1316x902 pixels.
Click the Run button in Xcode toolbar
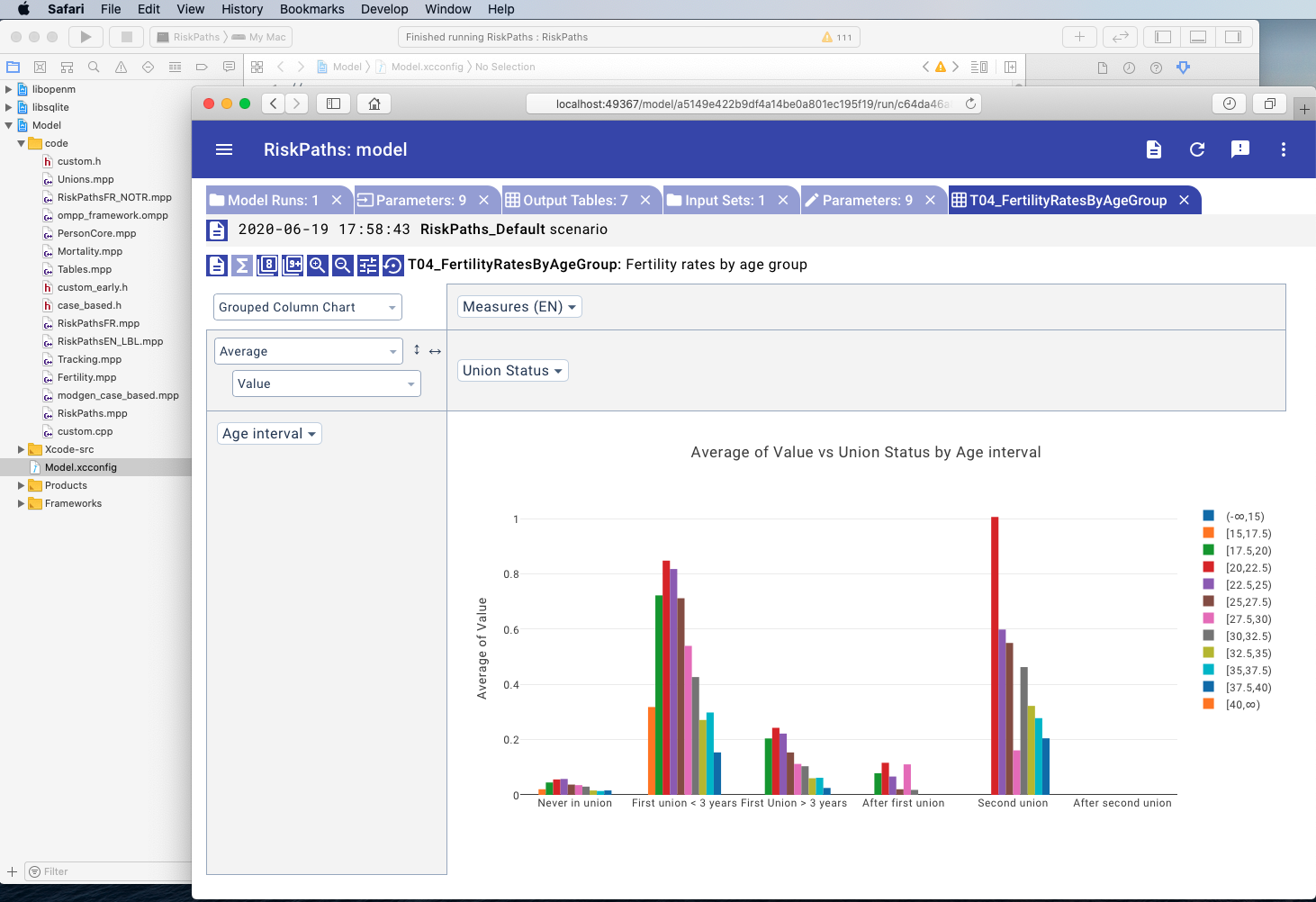pyautogui.click(x=86, y=37)
